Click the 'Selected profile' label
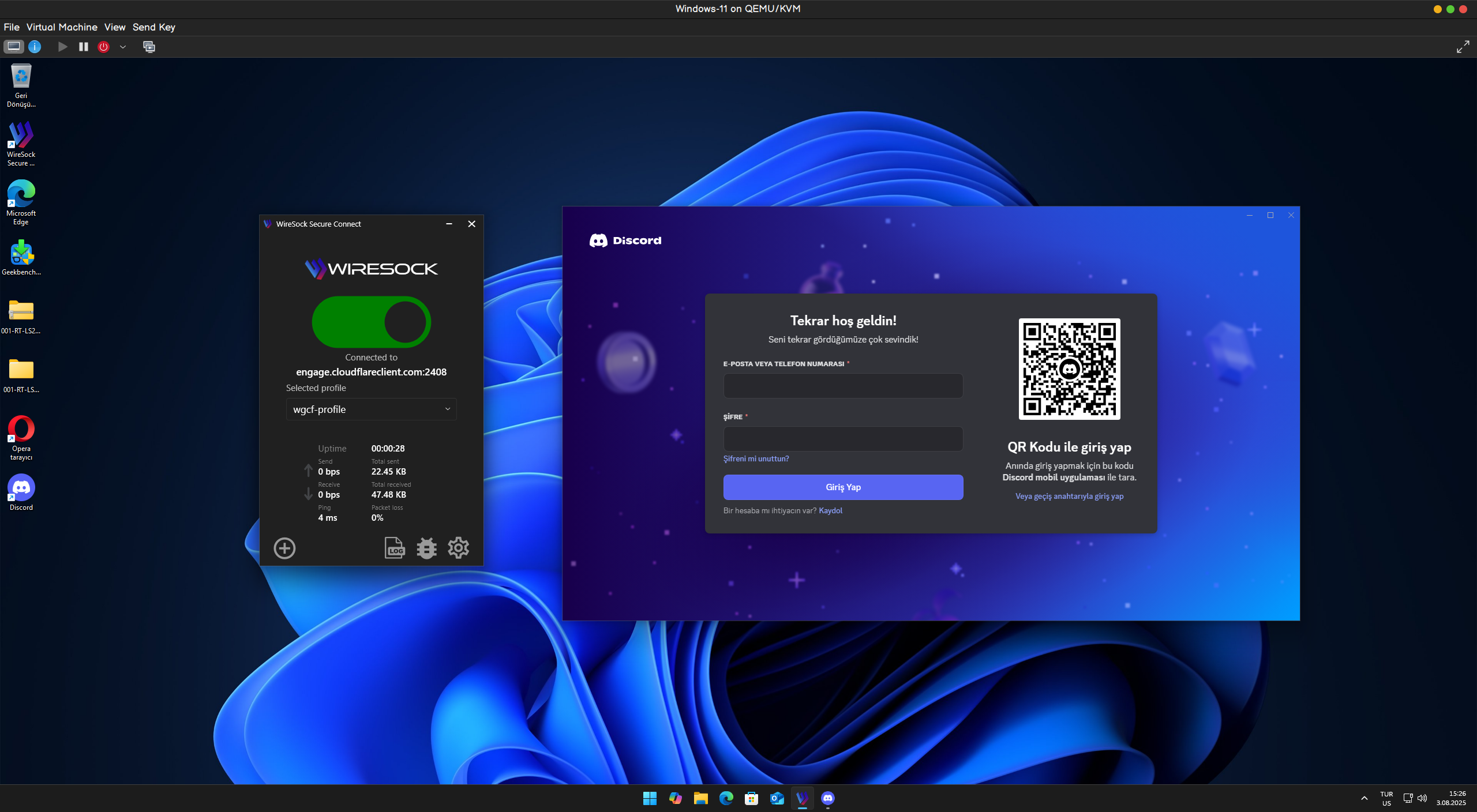Viewport: 1477px width, 812px height. coord(316,388)
